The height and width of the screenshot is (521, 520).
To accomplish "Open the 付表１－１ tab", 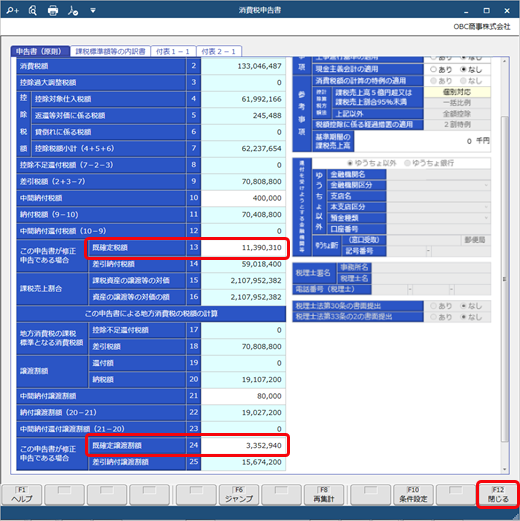I will [173, 51].
